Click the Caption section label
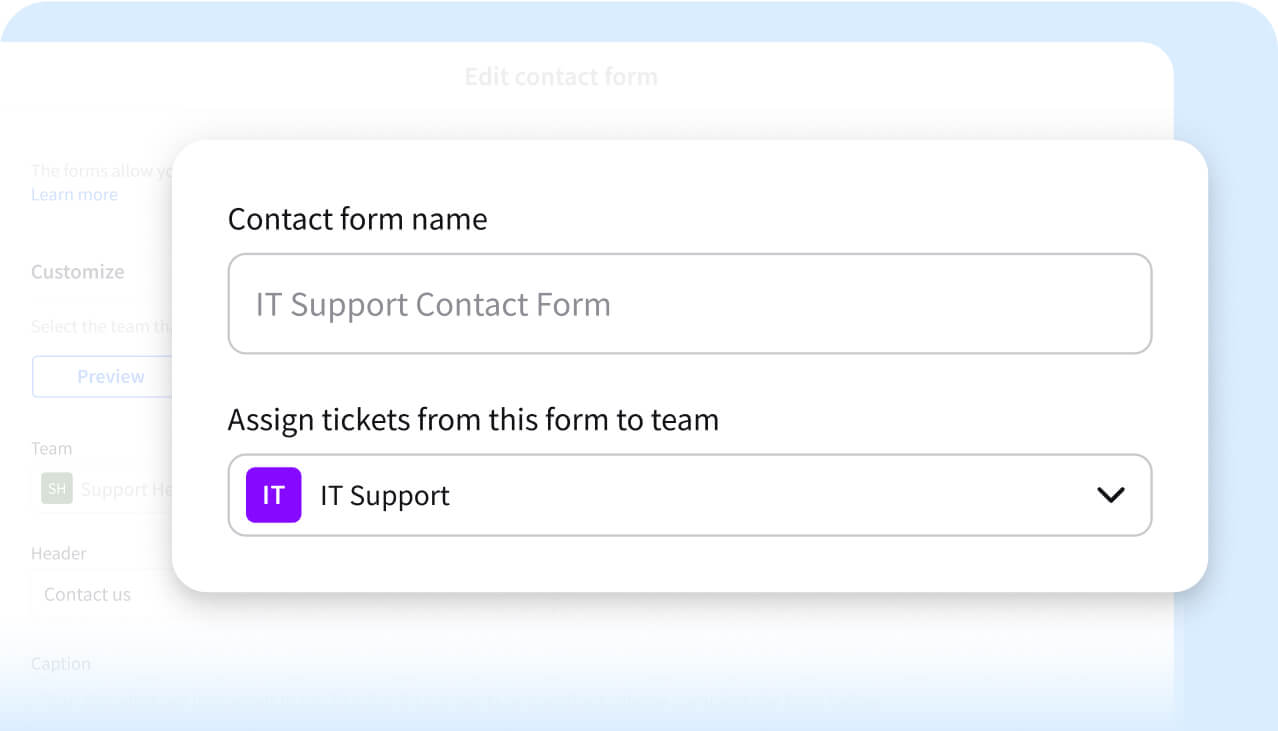1278x731 pixels. pos(61,663)
